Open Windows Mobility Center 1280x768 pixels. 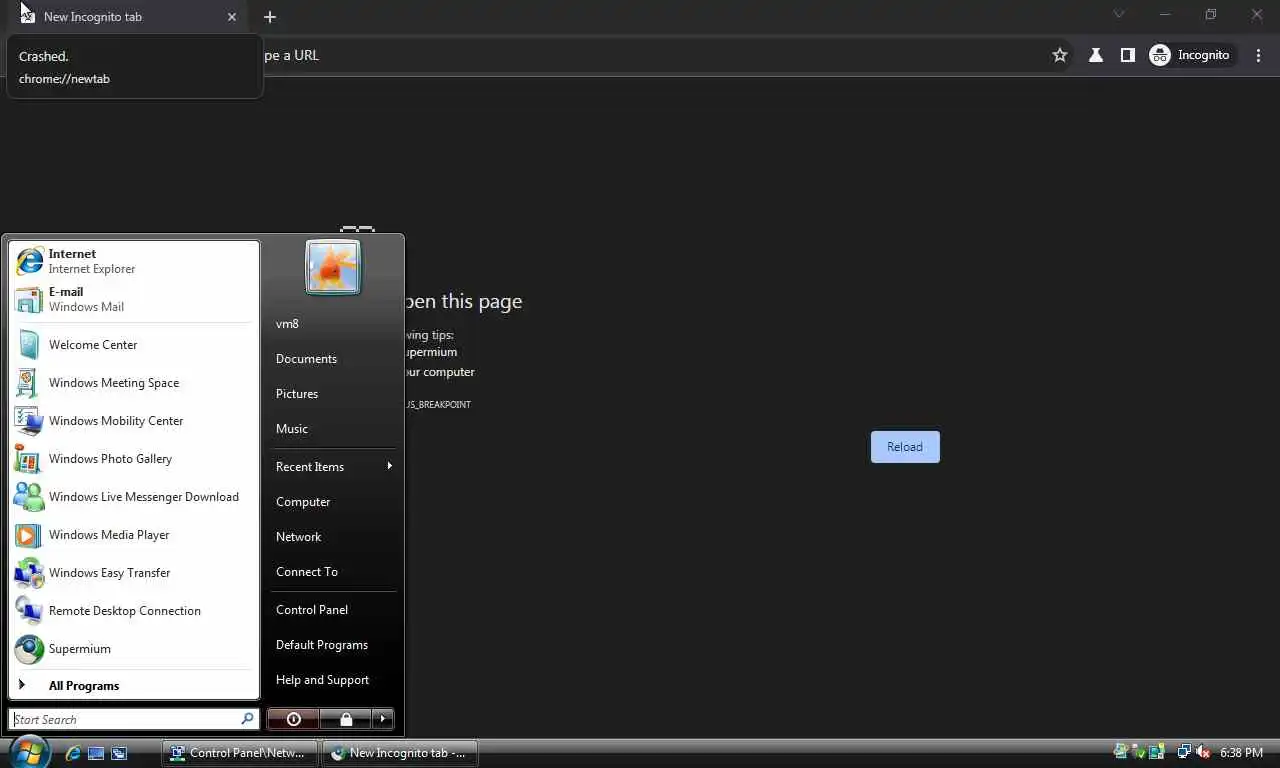pyautogui.click(x=134, y=421)
